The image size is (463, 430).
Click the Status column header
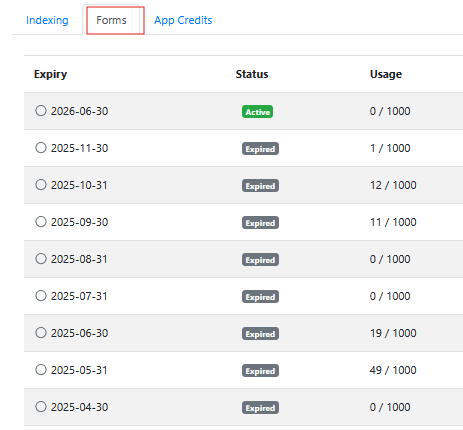(252, 74)
